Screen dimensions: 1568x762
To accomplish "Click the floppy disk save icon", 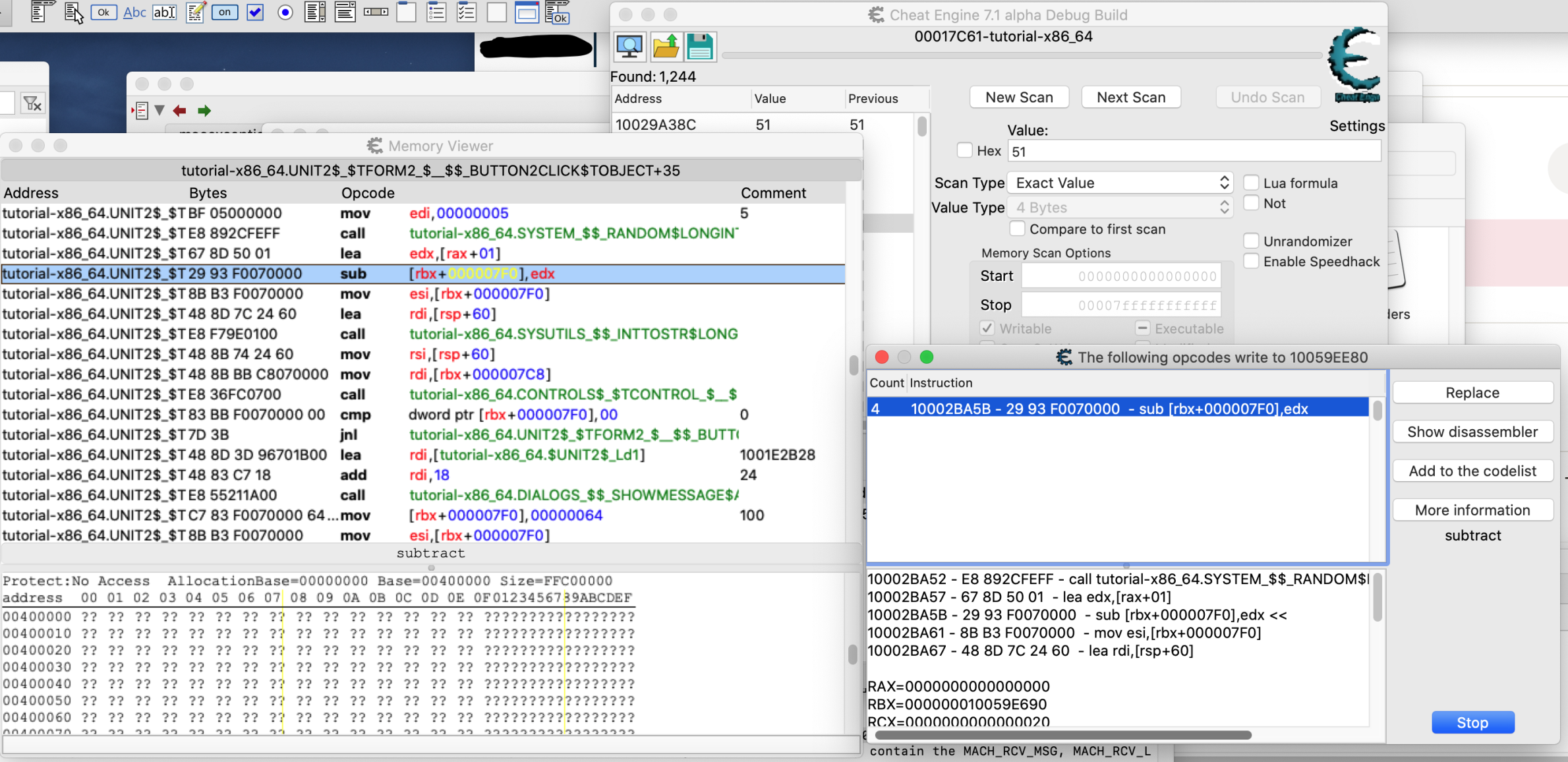I will pyautogui.click(x=700, y=46).
